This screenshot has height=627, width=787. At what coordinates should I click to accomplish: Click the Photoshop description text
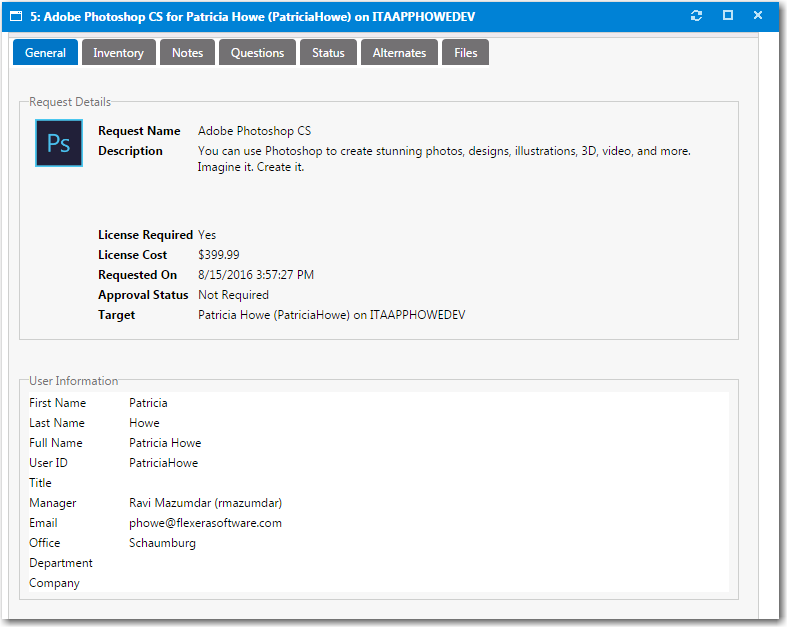tap(444, 152)
